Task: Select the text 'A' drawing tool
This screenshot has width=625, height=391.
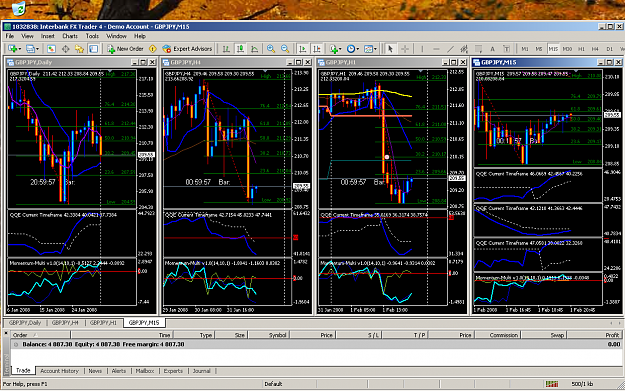Action: point(492,49)
